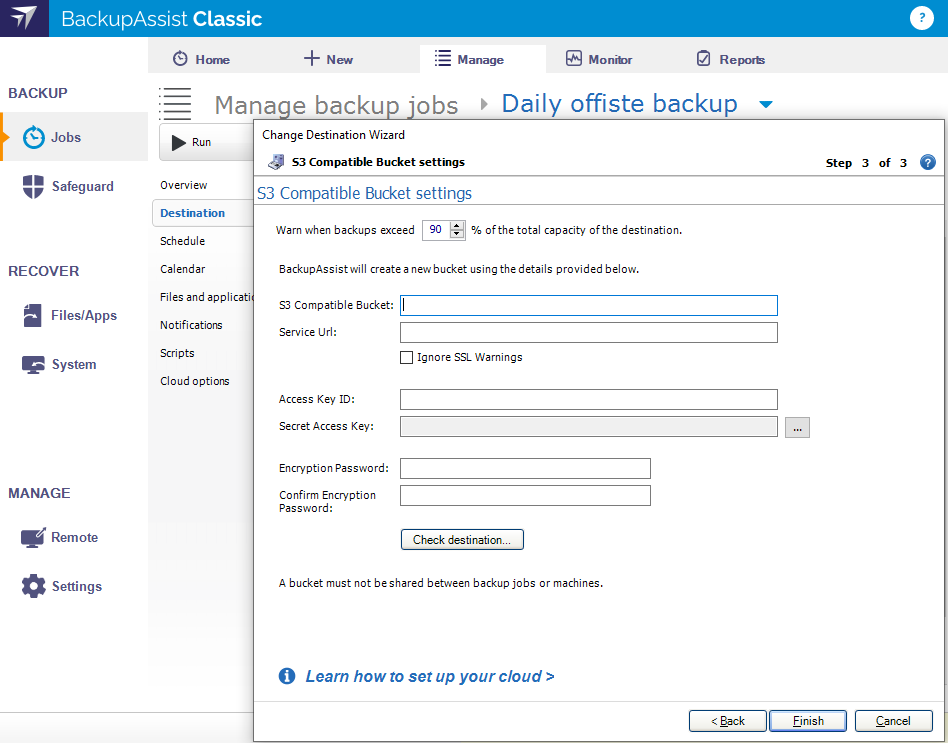Select Notifications from the job settings list
The image size is (948, 743).
click(x=191, y=325)
